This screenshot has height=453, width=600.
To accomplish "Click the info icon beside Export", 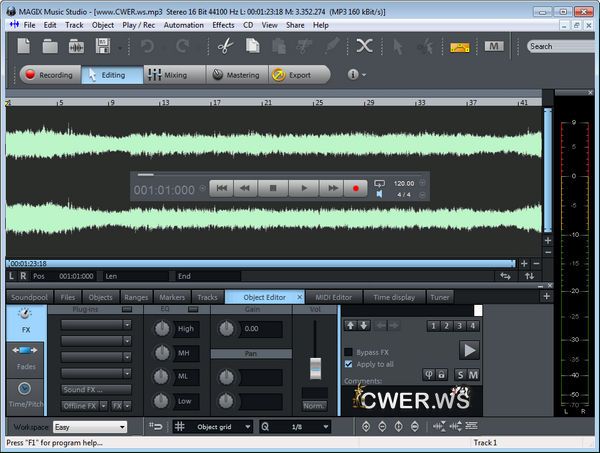I will pyautogui.click(x=353, y=75).
